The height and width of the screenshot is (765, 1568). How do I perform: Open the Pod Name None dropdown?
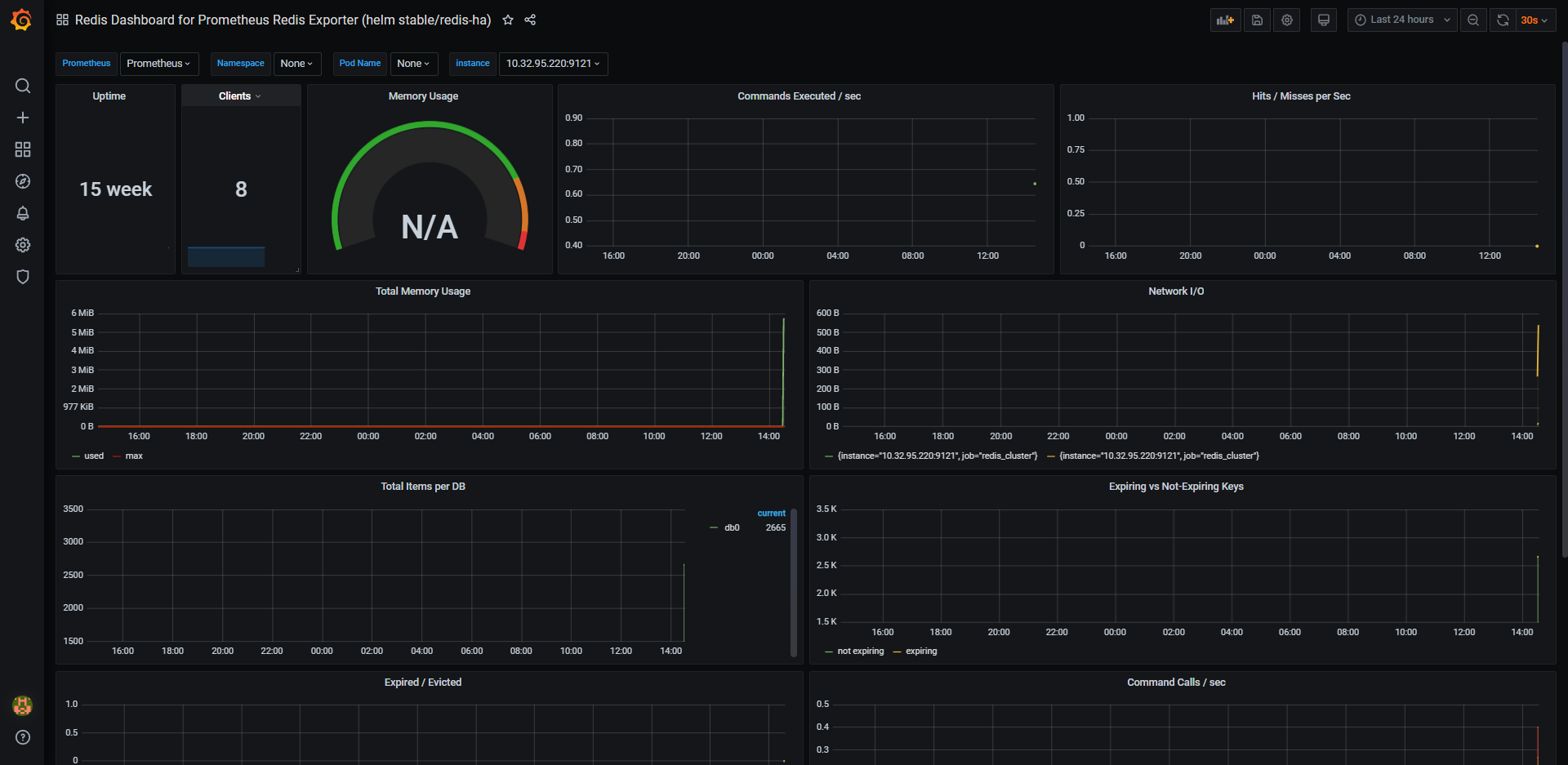pos(414,64)
